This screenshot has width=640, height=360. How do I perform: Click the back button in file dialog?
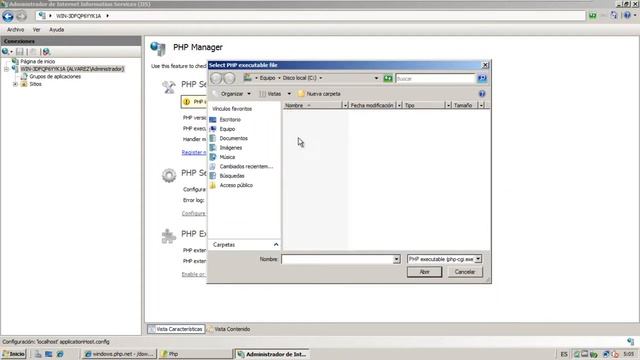click(x=216, y=78)
